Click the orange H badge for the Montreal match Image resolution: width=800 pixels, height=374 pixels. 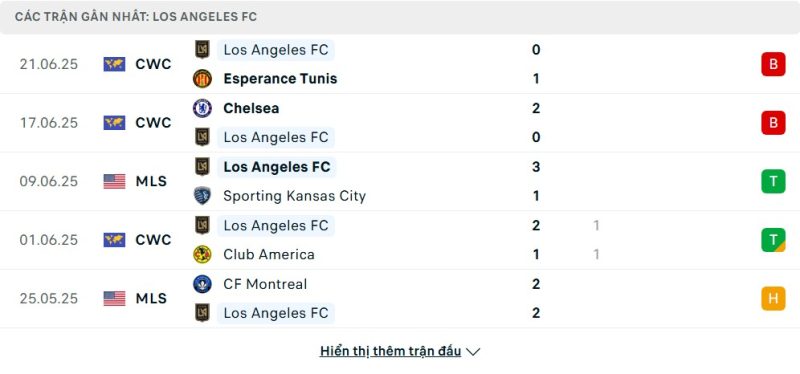tap(773, 298)
